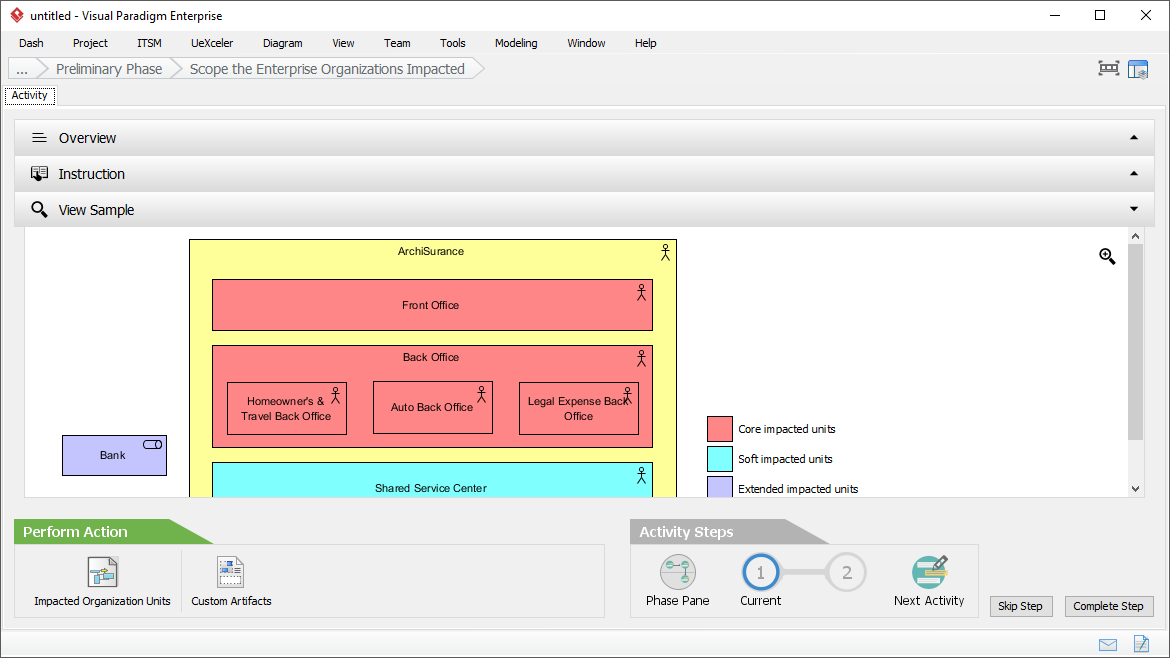Select step 2 circle in Activity Steps
1170x658 pixels.
[x=847, y=572]
